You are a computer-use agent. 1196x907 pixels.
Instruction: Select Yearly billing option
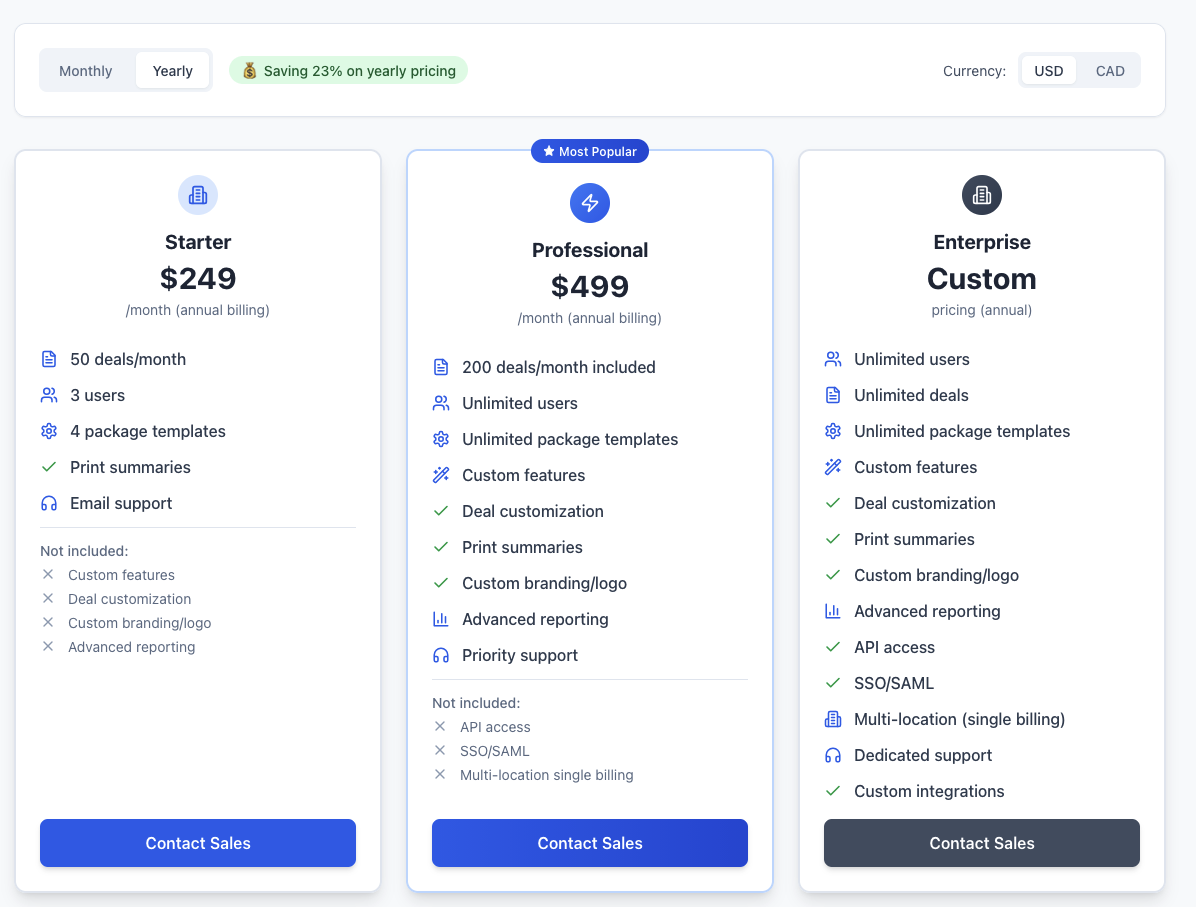point(172,70)
